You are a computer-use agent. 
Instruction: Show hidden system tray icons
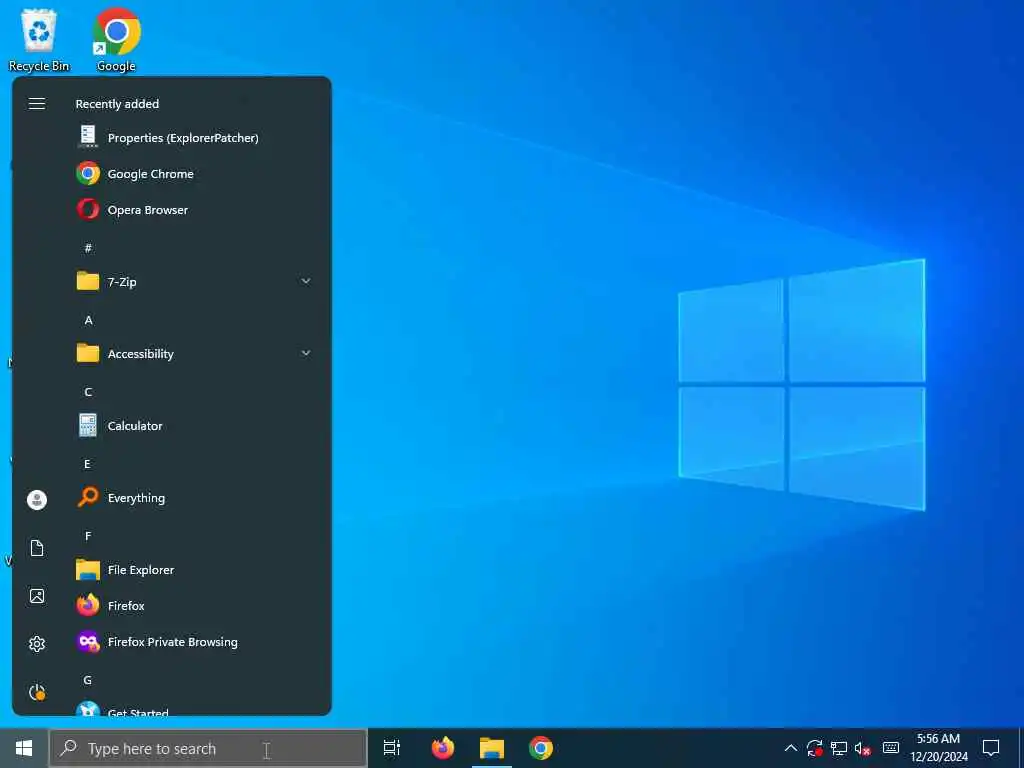(790, 748)
